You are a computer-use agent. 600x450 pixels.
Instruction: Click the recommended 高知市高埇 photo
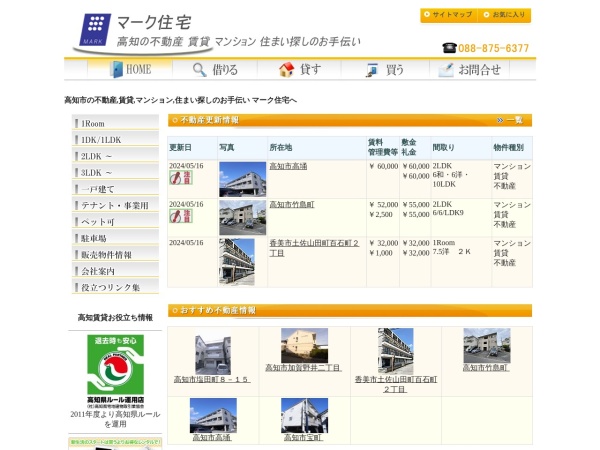tap(213, 416)
